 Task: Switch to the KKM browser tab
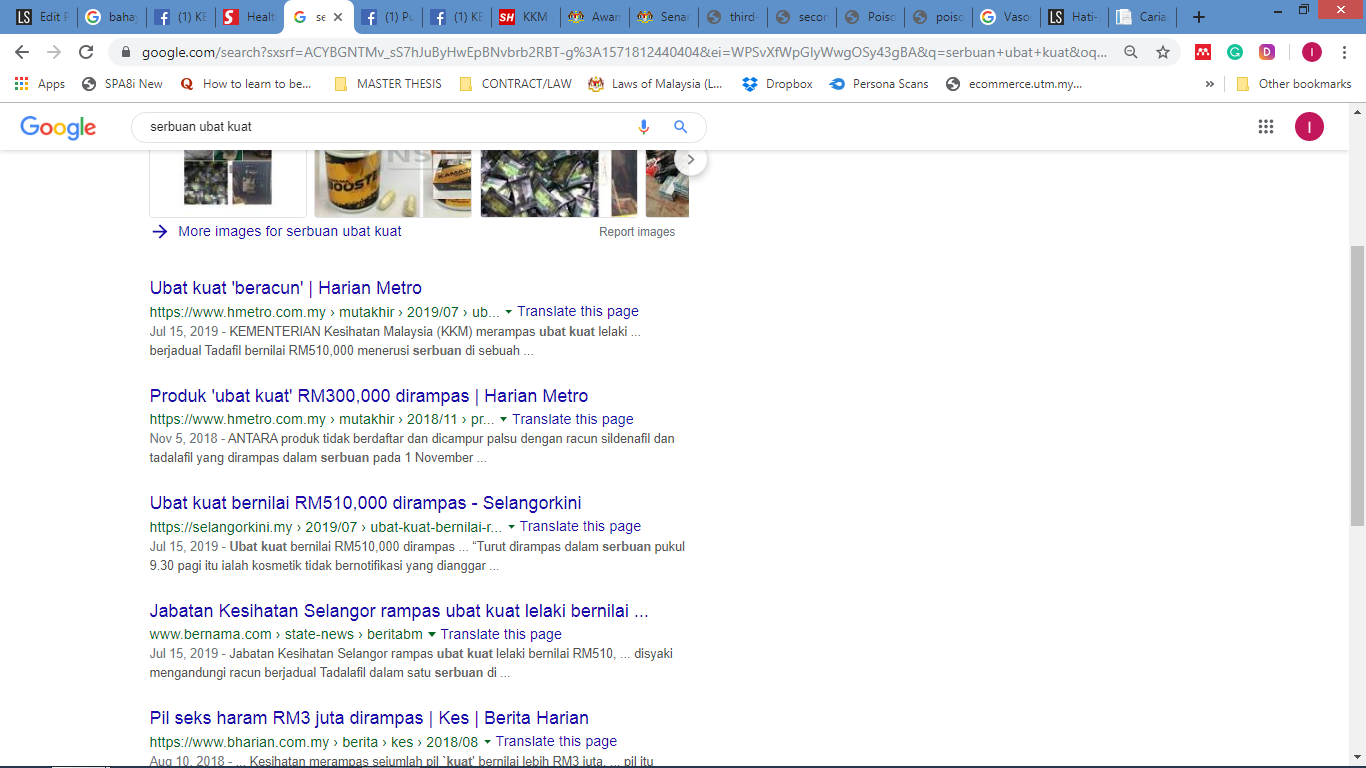click(x=523, y=17)
